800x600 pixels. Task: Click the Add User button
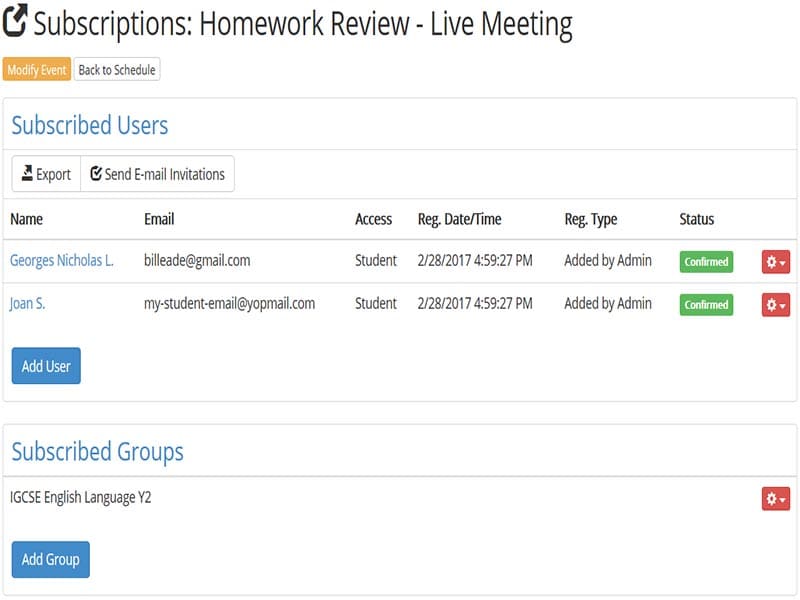[46, 366]
